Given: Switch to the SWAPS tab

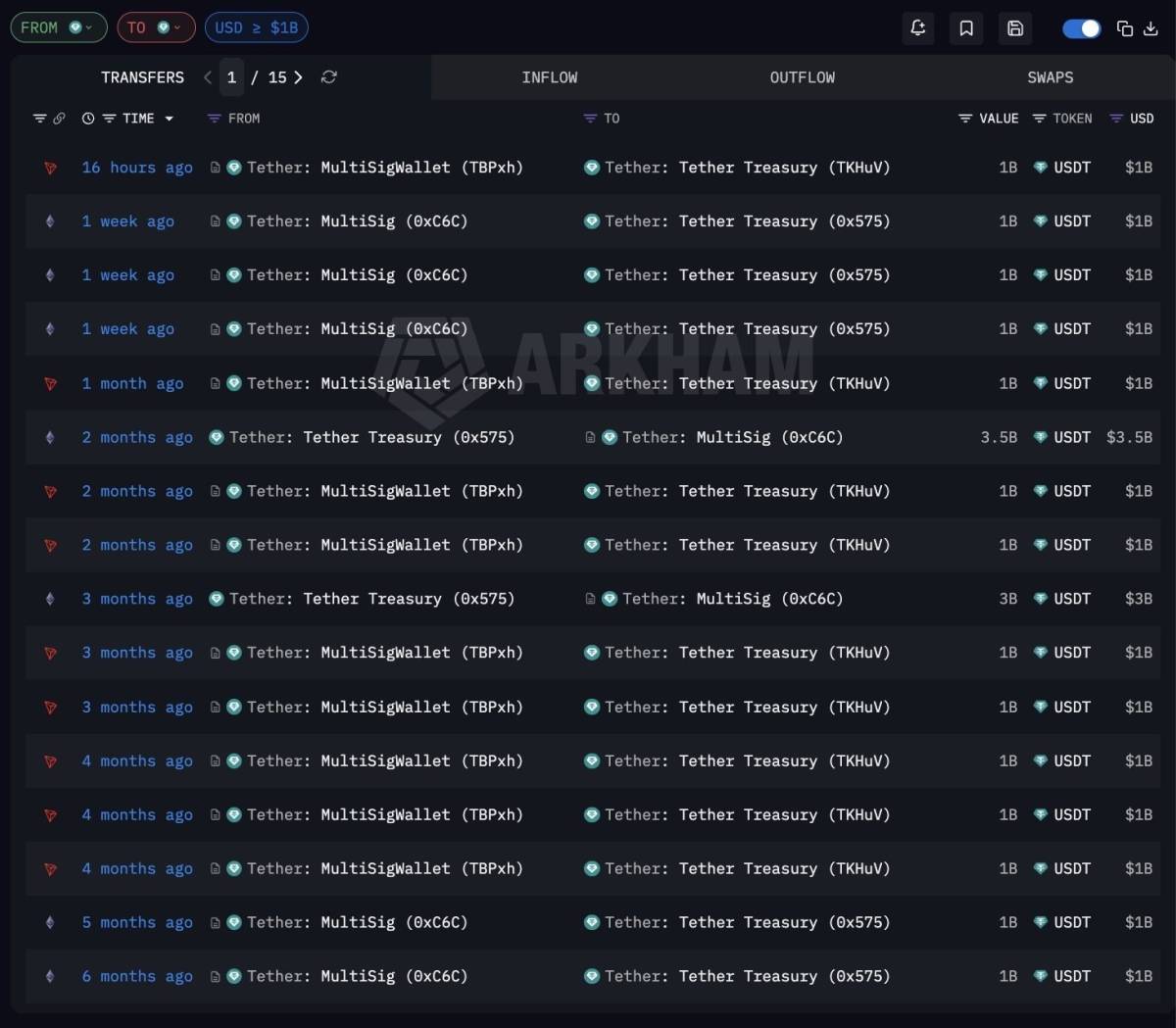Looking at the screenshot, I should click(x=1051, y=77).
